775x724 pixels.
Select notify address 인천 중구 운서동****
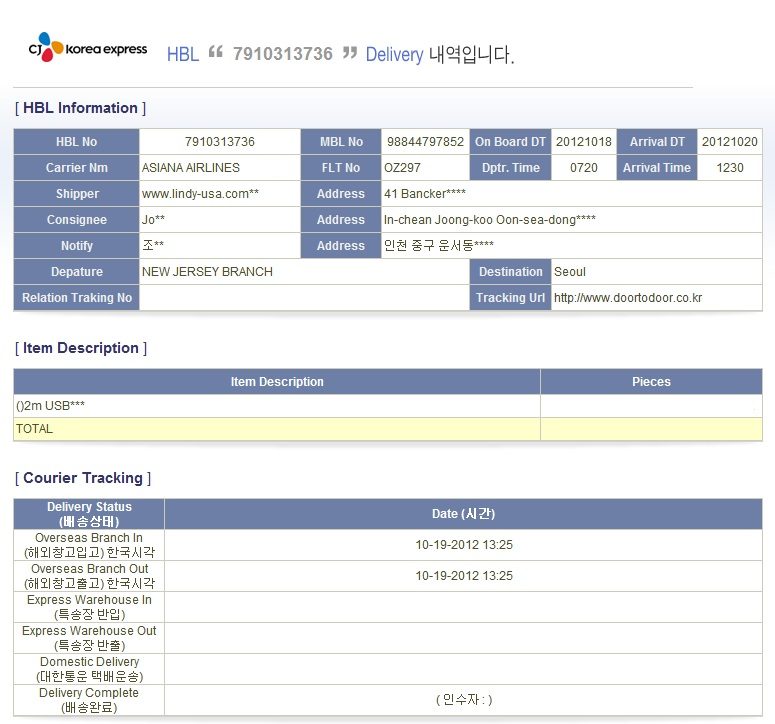coord(439,245)
